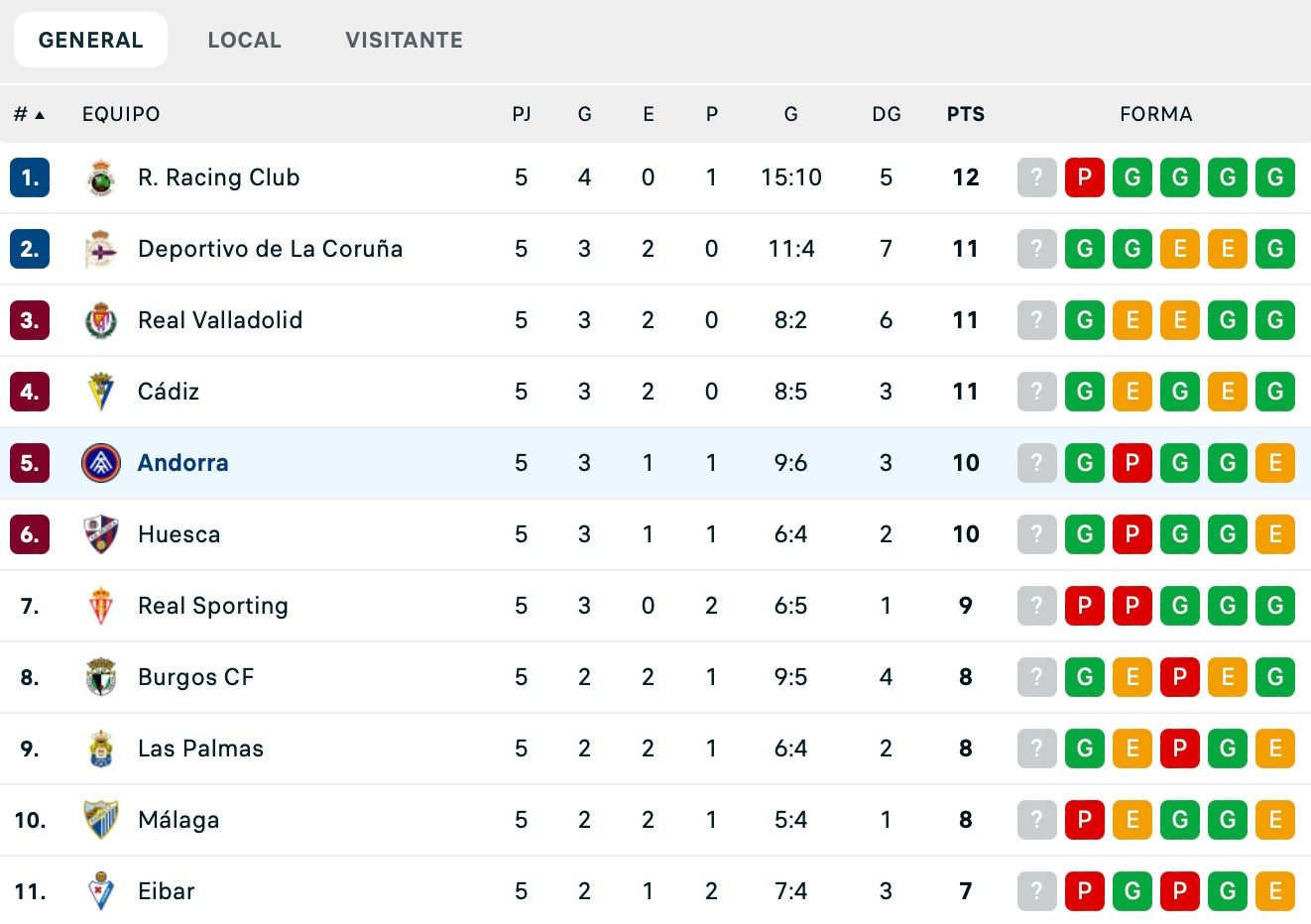This screenshot has height=924, width=1311.
Task: Sort table by the # rank column
Action: pyautogui.click(x=29, y=114)
